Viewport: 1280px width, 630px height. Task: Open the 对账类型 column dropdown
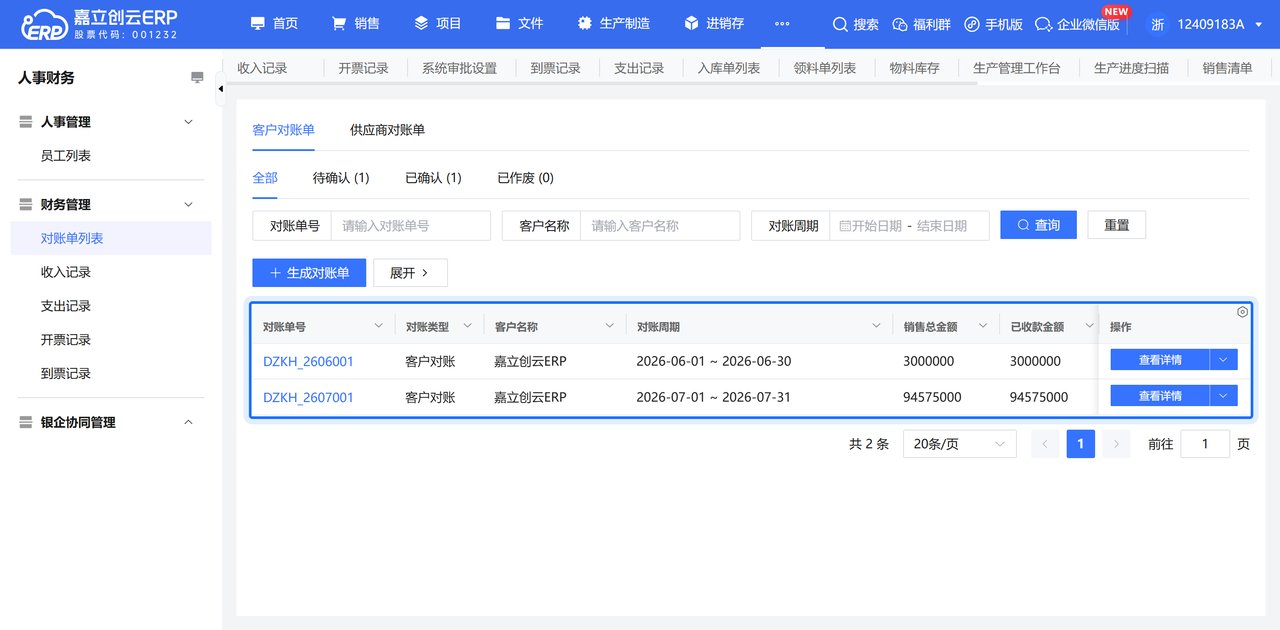(x=468, y=326)
